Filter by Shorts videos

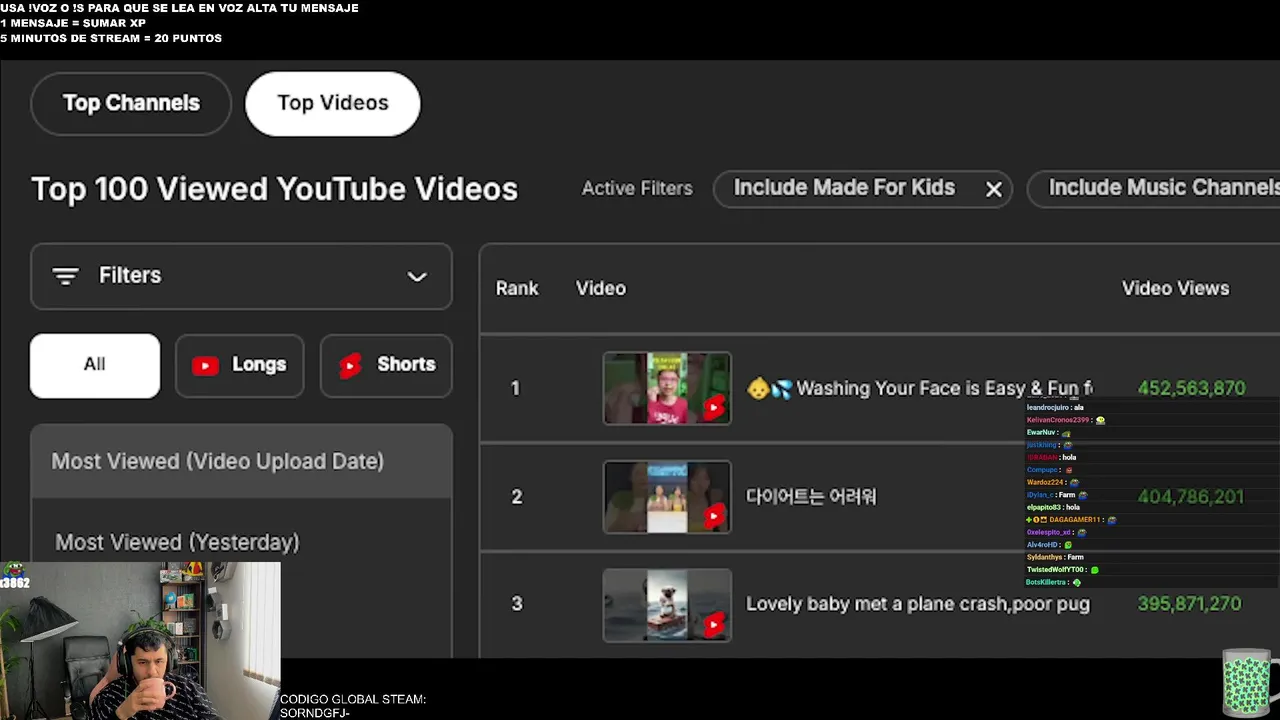click(x=386, y=365)
